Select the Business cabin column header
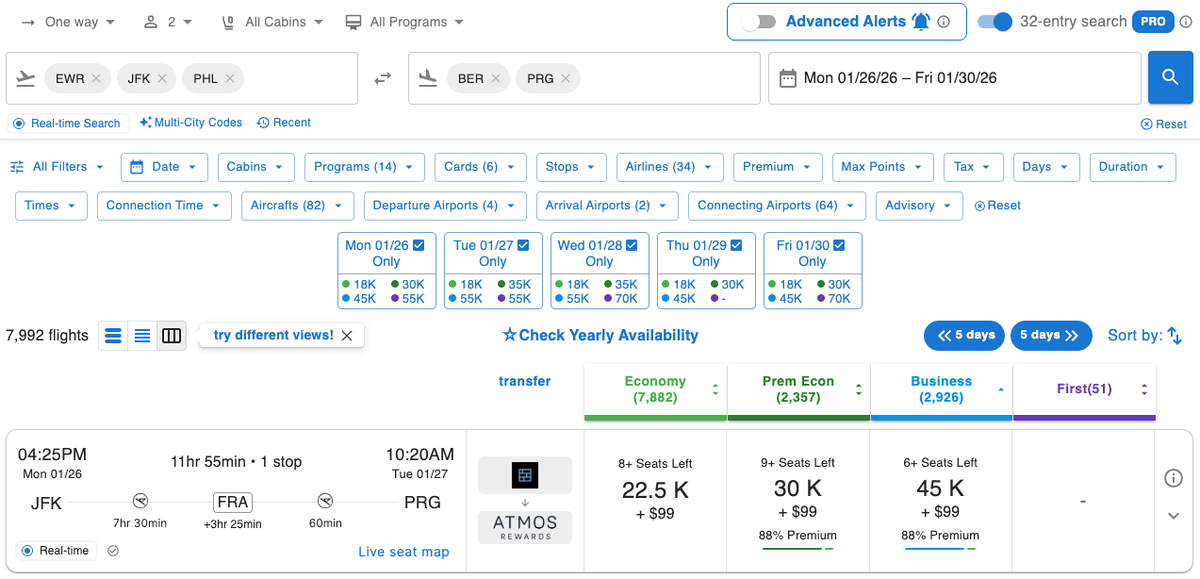 click(940, 388)
